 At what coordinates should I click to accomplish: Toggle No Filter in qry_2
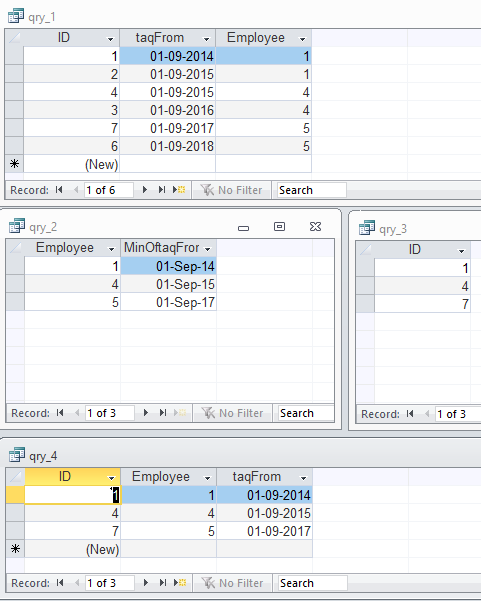point(232,413)
